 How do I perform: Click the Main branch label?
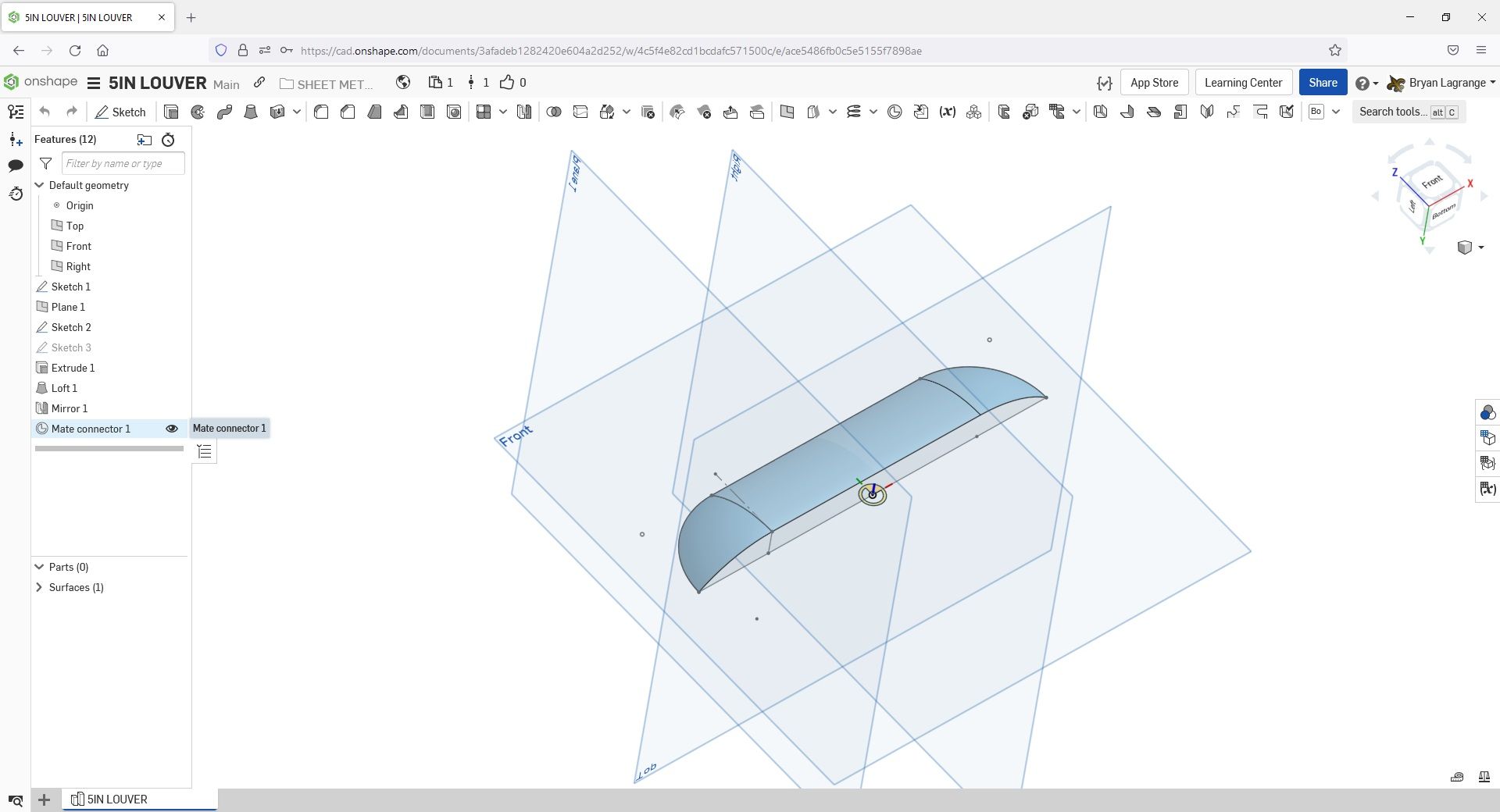coord(227,84)
